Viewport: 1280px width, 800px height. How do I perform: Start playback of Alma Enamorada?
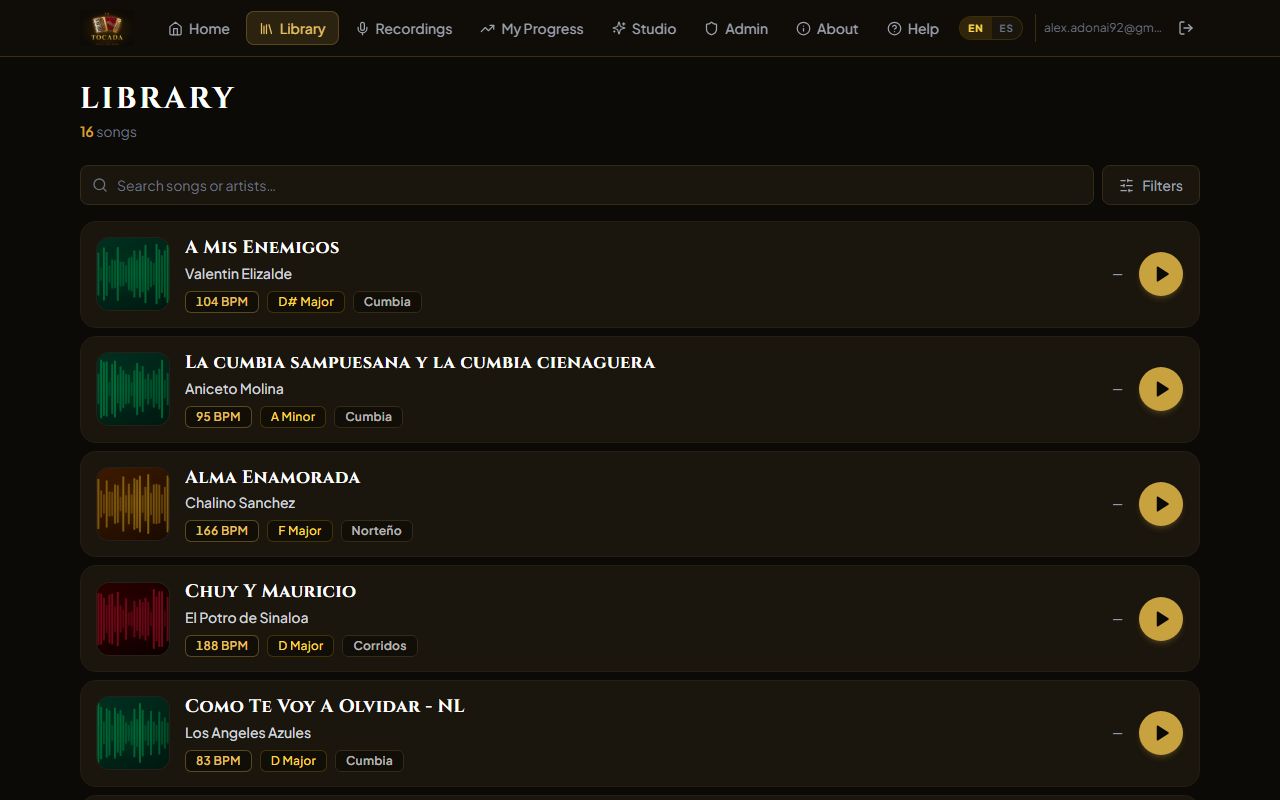click(1161, 504)
